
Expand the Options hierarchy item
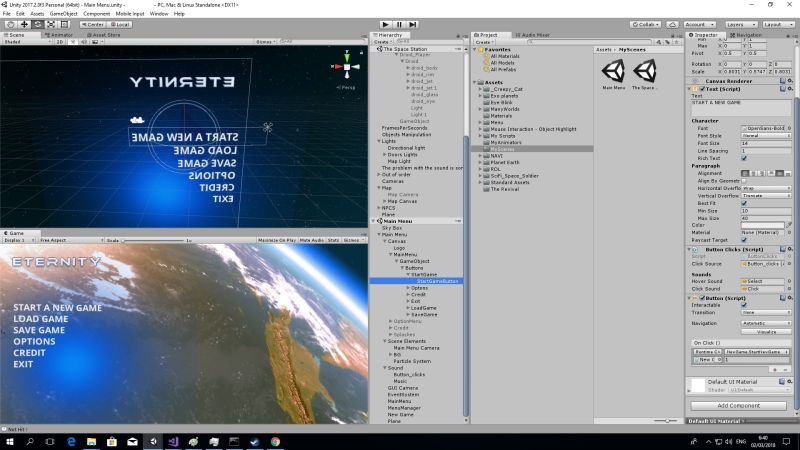pos(408,288)
